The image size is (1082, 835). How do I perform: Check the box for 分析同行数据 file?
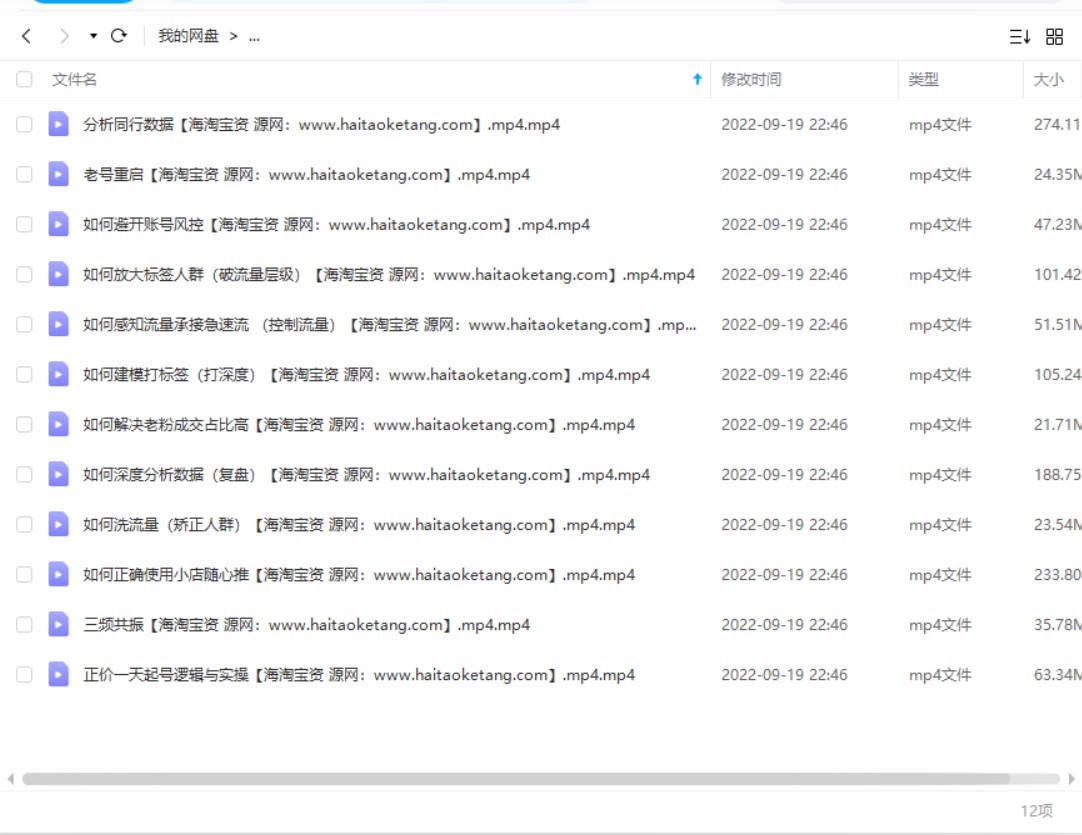tap(24, 124)
